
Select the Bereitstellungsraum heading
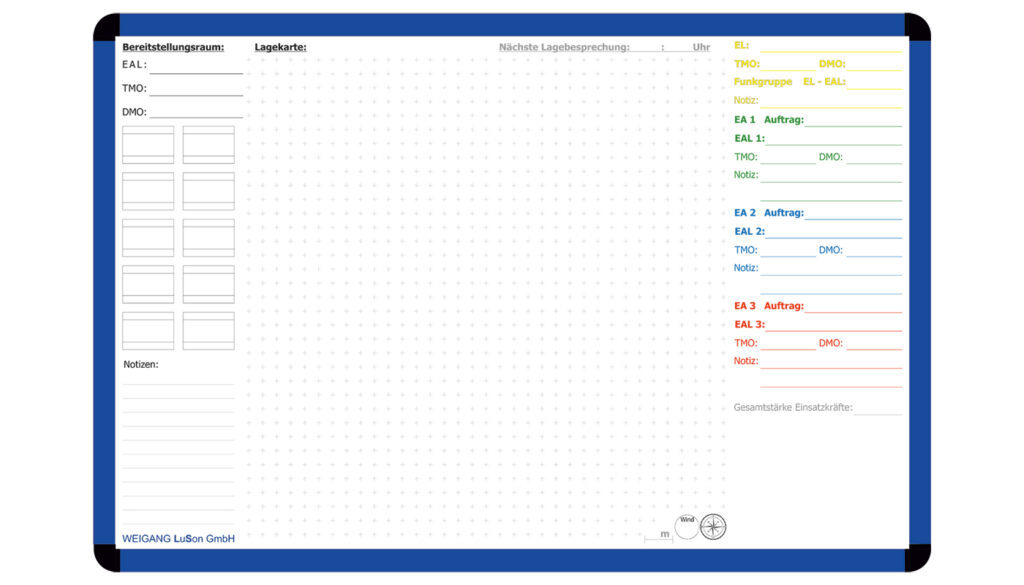click(173, 47)
